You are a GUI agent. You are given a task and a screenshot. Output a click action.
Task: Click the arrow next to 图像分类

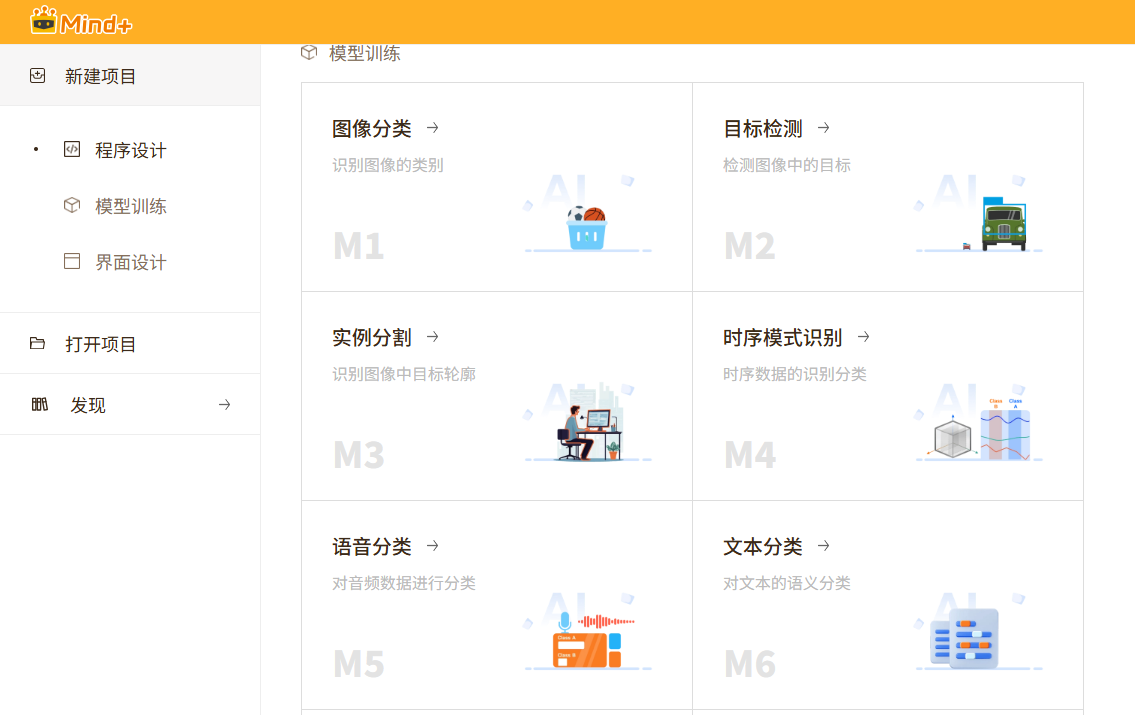(x=431, y=128)
